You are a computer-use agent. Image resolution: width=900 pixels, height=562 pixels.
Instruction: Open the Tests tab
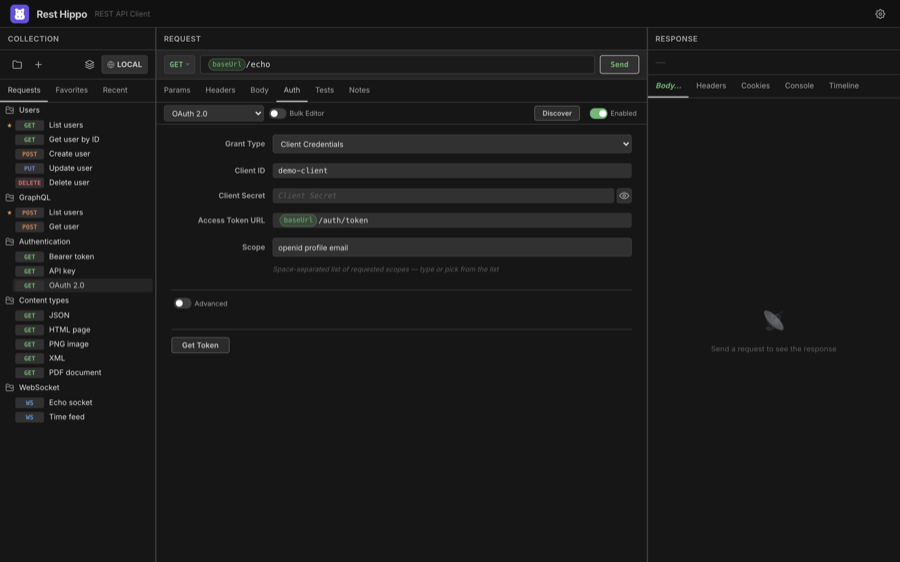(324, 90)
